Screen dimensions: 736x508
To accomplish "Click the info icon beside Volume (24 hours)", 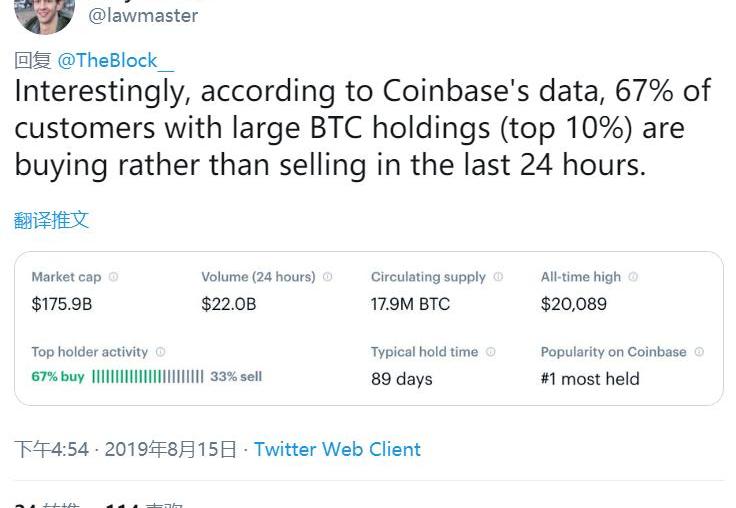I will pos(327,277).
